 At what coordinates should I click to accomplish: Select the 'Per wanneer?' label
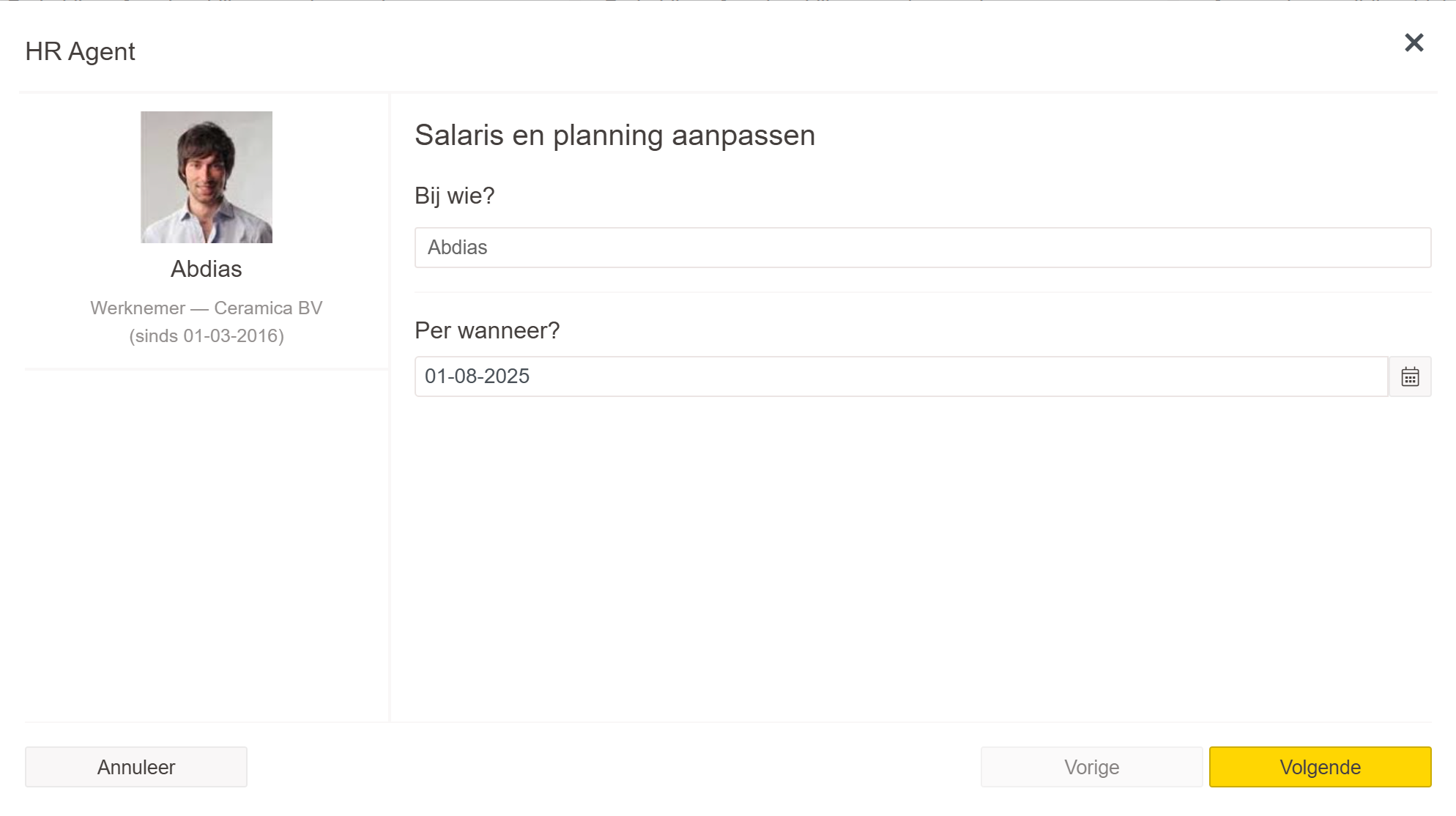point(487,330)
